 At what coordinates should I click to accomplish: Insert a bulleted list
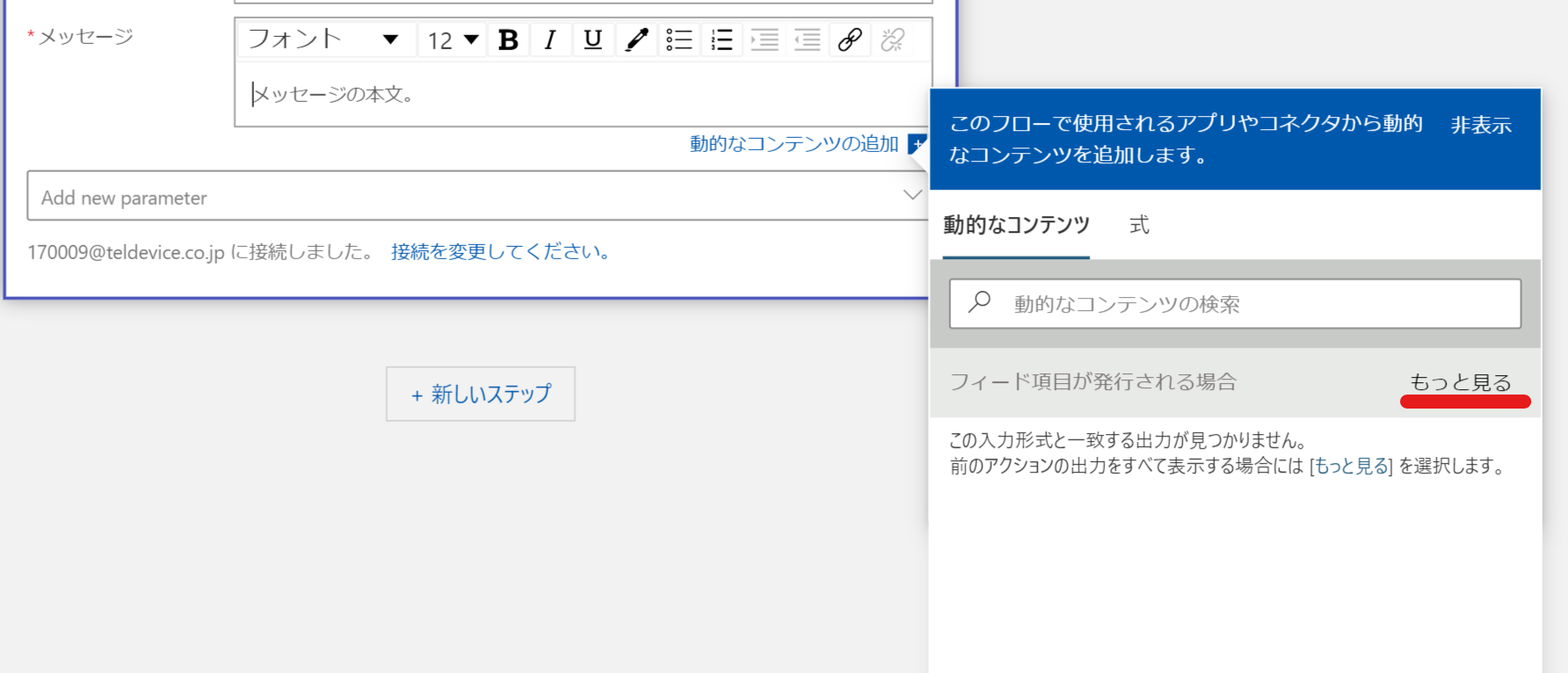tap(679, 40)
